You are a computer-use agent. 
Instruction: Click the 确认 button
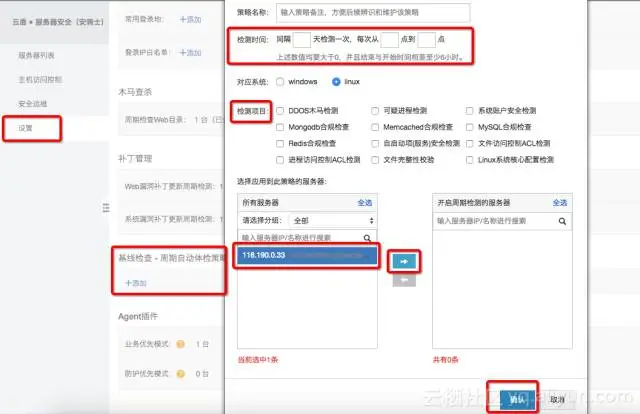pos(517,399)
